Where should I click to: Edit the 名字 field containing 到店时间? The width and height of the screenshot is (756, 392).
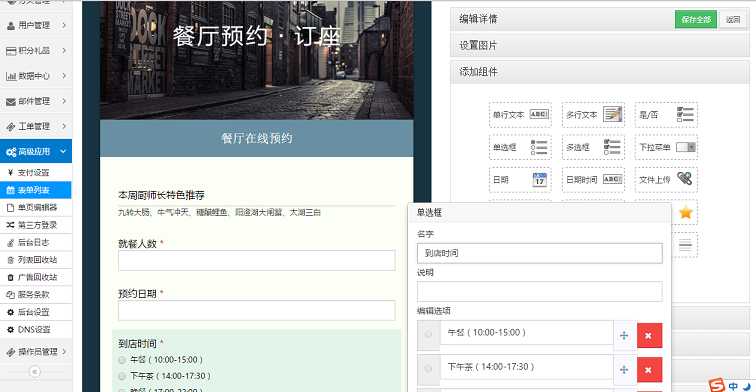[540, 253]
